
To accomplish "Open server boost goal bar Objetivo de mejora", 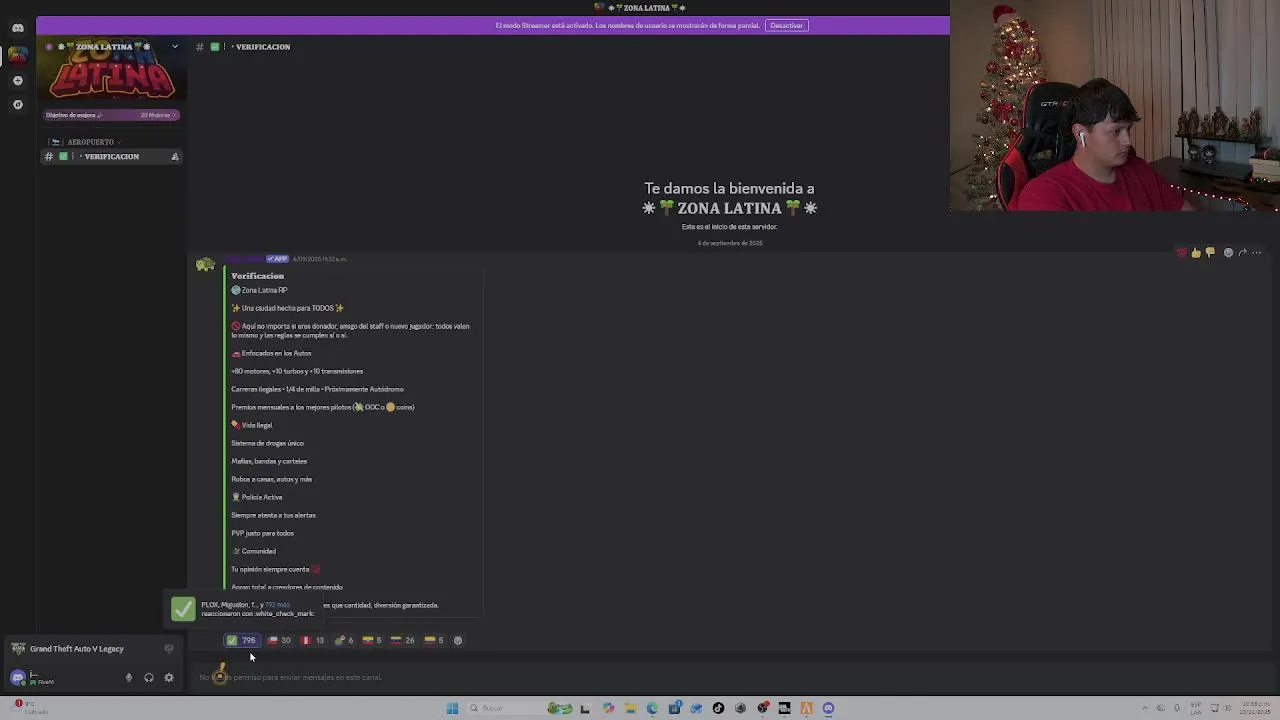I will (111, 115).
